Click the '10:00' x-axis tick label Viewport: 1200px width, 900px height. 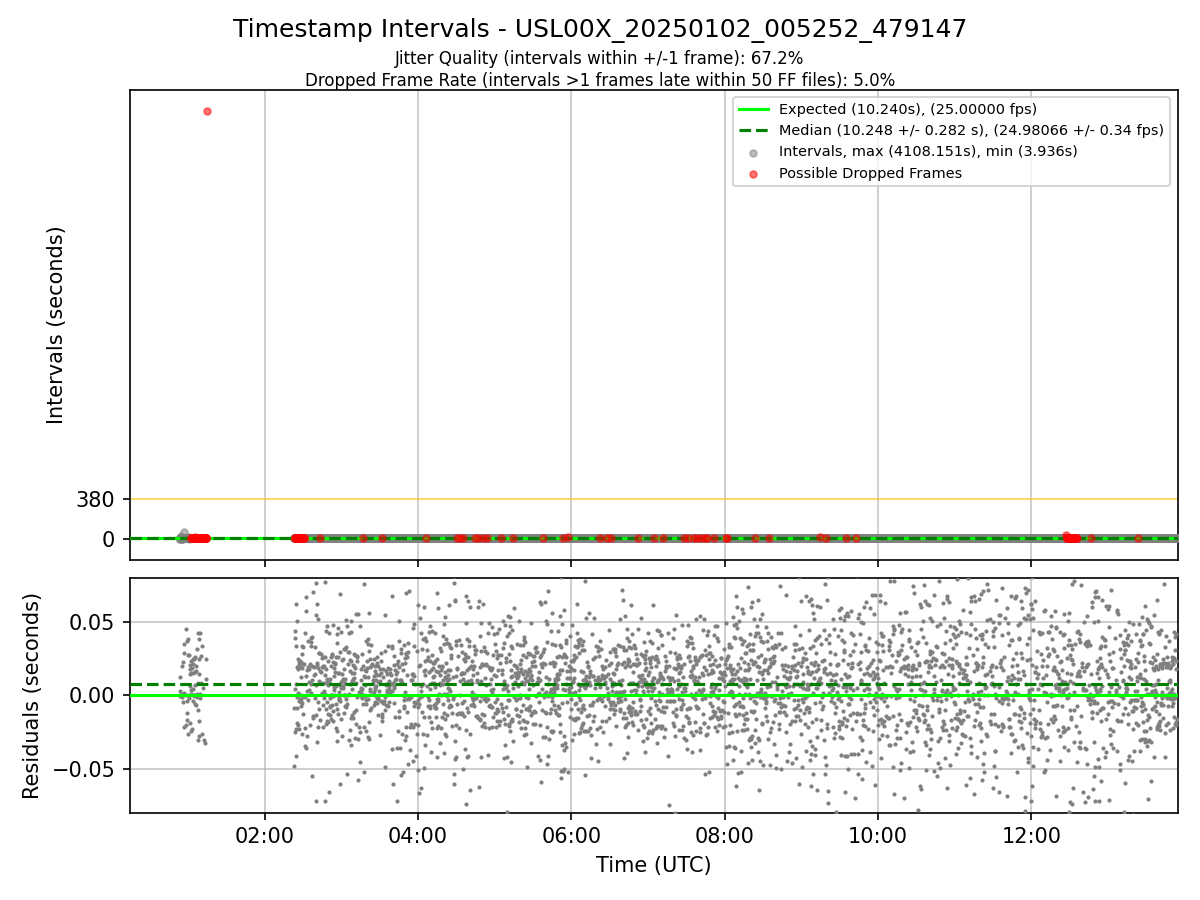[878, 836]
